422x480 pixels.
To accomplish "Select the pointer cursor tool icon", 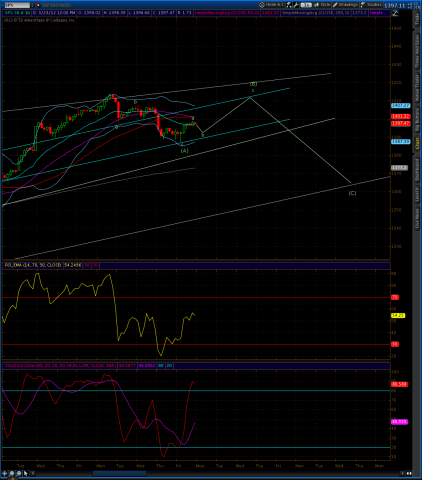I will coord(26,473).
